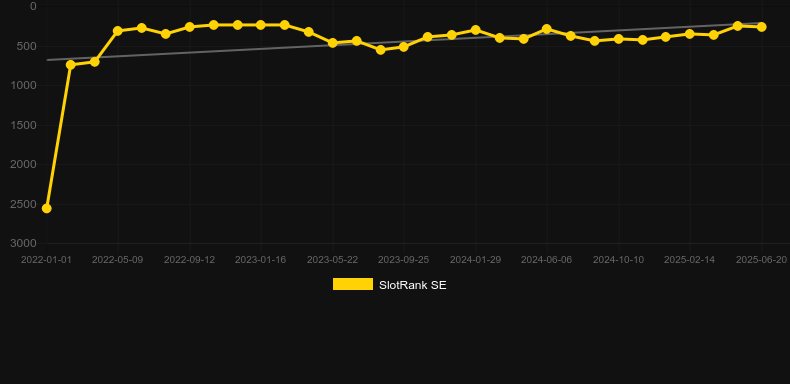Click the x-axis label '2023-01-16'
Image resolution: width=790 pixels, height=384 pixels.
pos(260,260)
